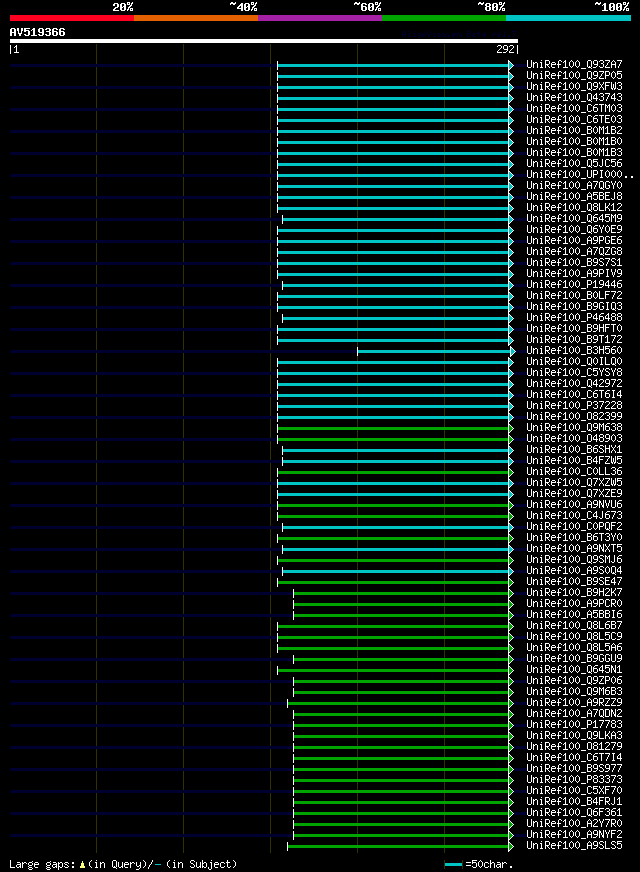Select the UniRef100_Q6Y0E9 label

(x=574, y=230)
